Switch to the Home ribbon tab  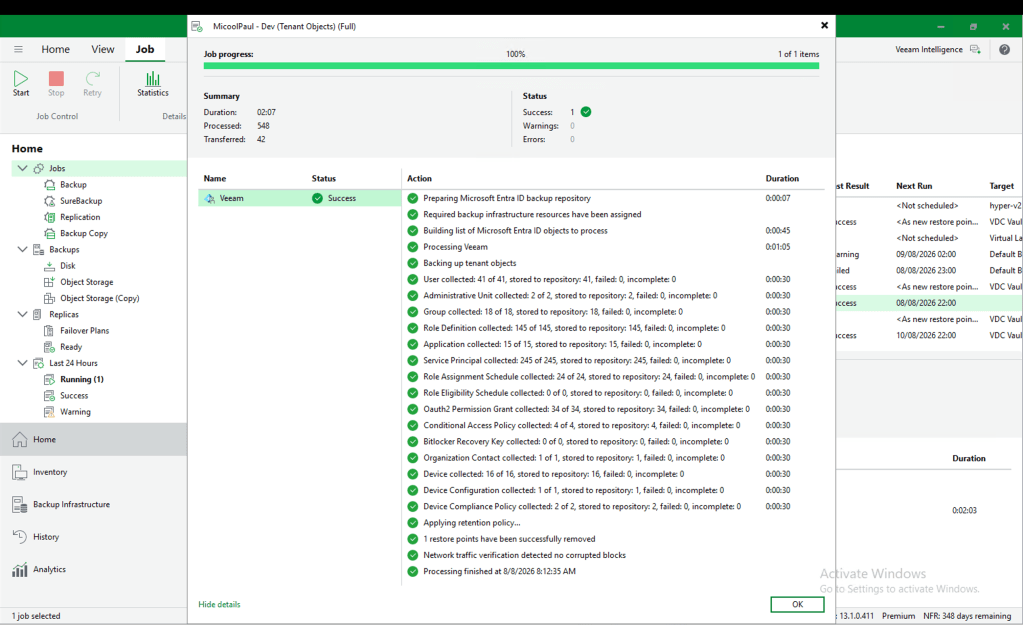(x=55, y=49)
